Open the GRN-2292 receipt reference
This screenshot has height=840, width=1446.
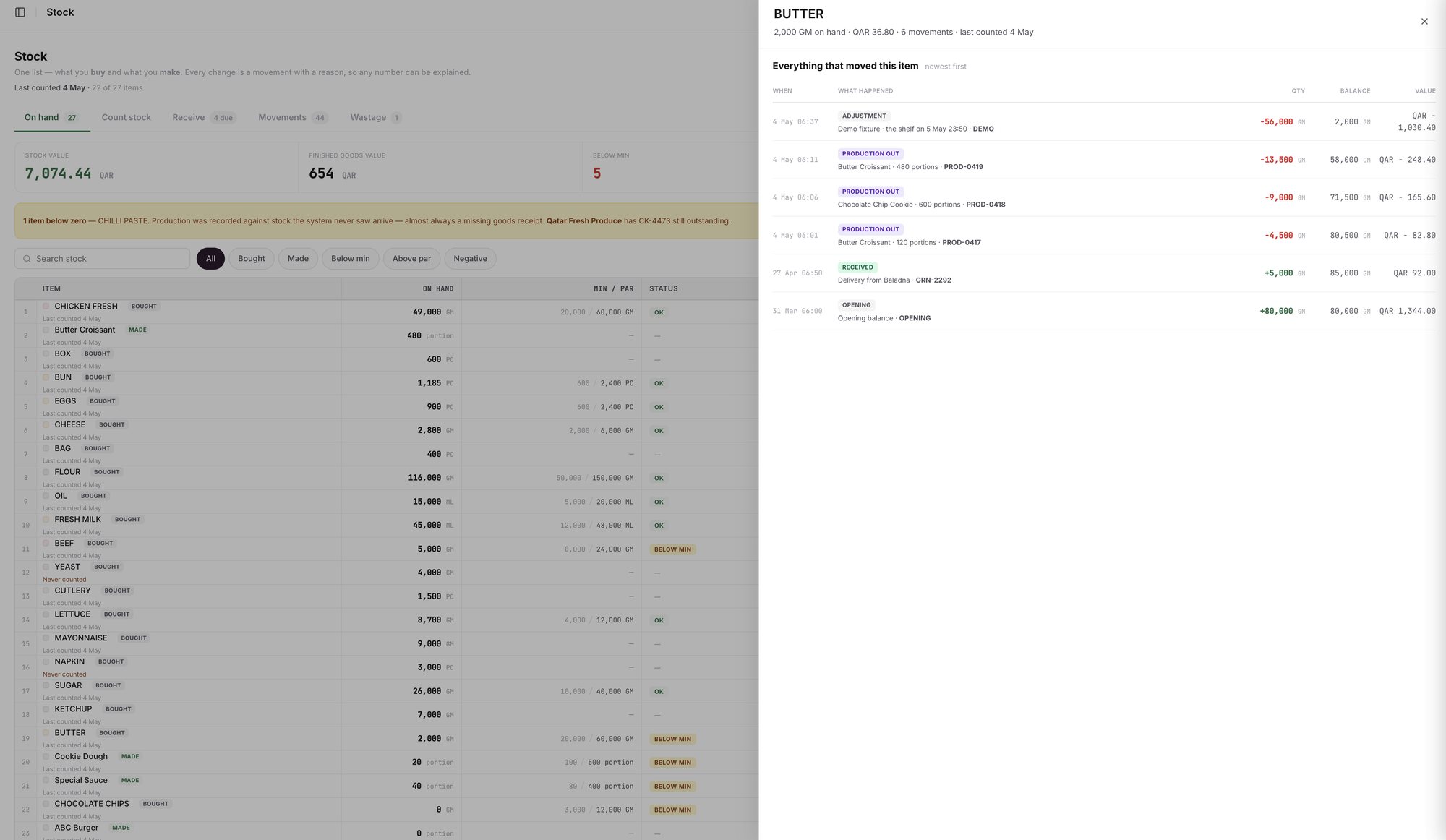pos(933,280)
